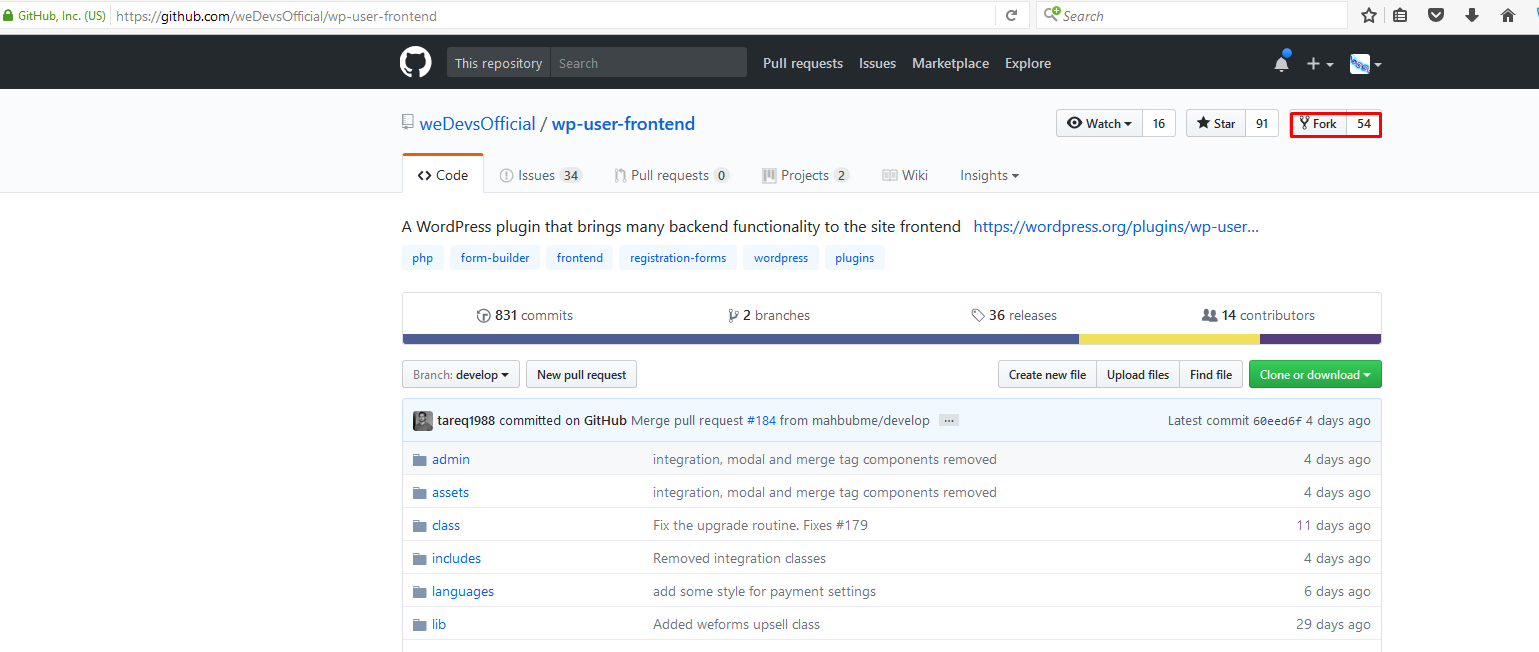Go to the browser home icon
The height and width of the screenshot is (652, 1539).
[x=1508, y=16]
